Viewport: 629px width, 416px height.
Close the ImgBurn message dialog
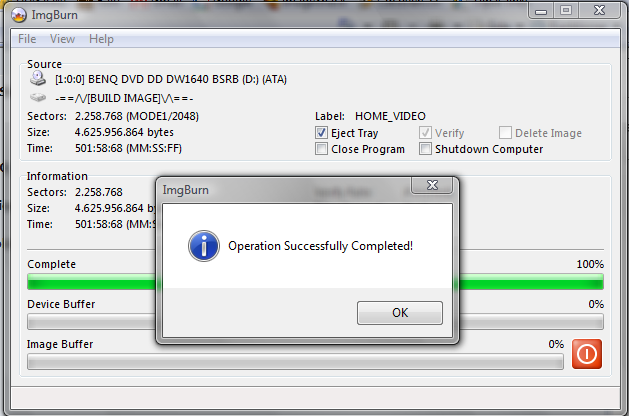432,185
